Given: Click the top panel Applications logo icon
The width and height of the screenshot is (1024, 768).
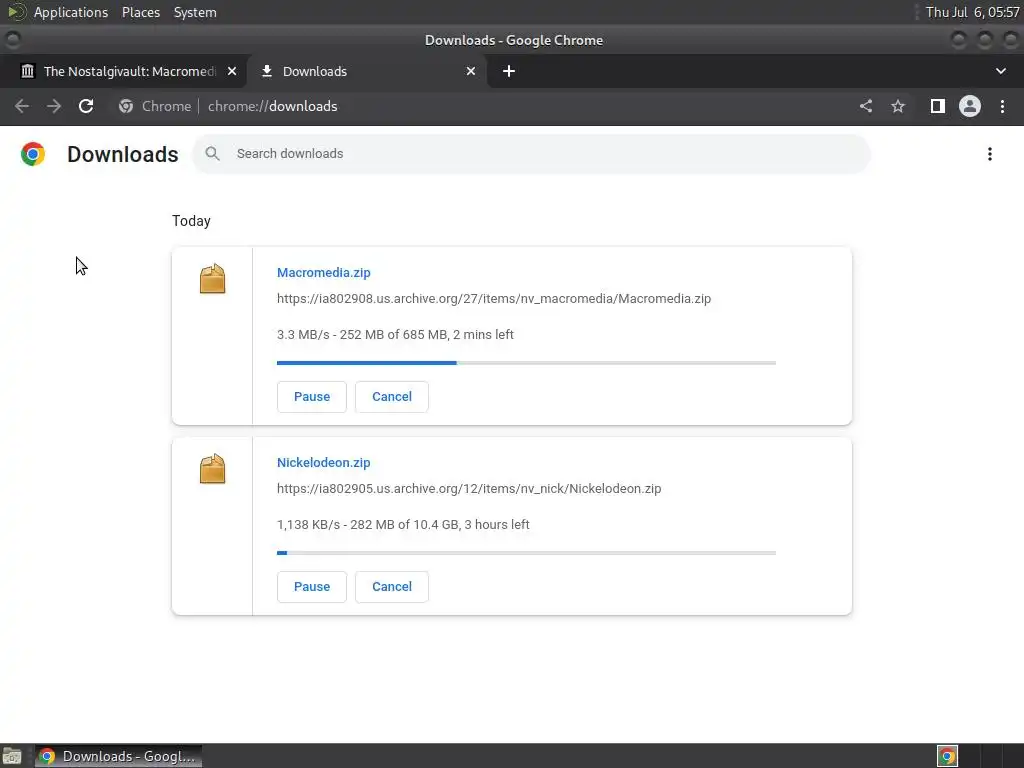Looking at the screenshot, I should [16, 12].
